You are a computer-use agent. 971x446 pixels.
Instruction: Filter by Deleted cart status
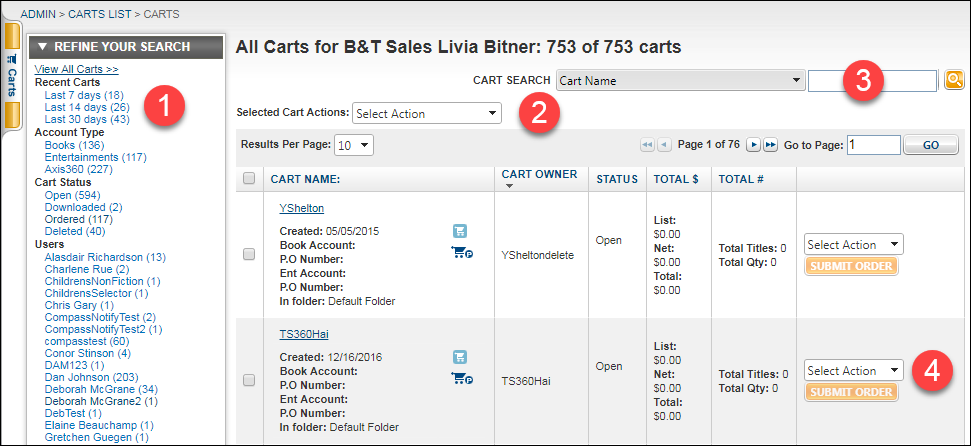point(75,231)
